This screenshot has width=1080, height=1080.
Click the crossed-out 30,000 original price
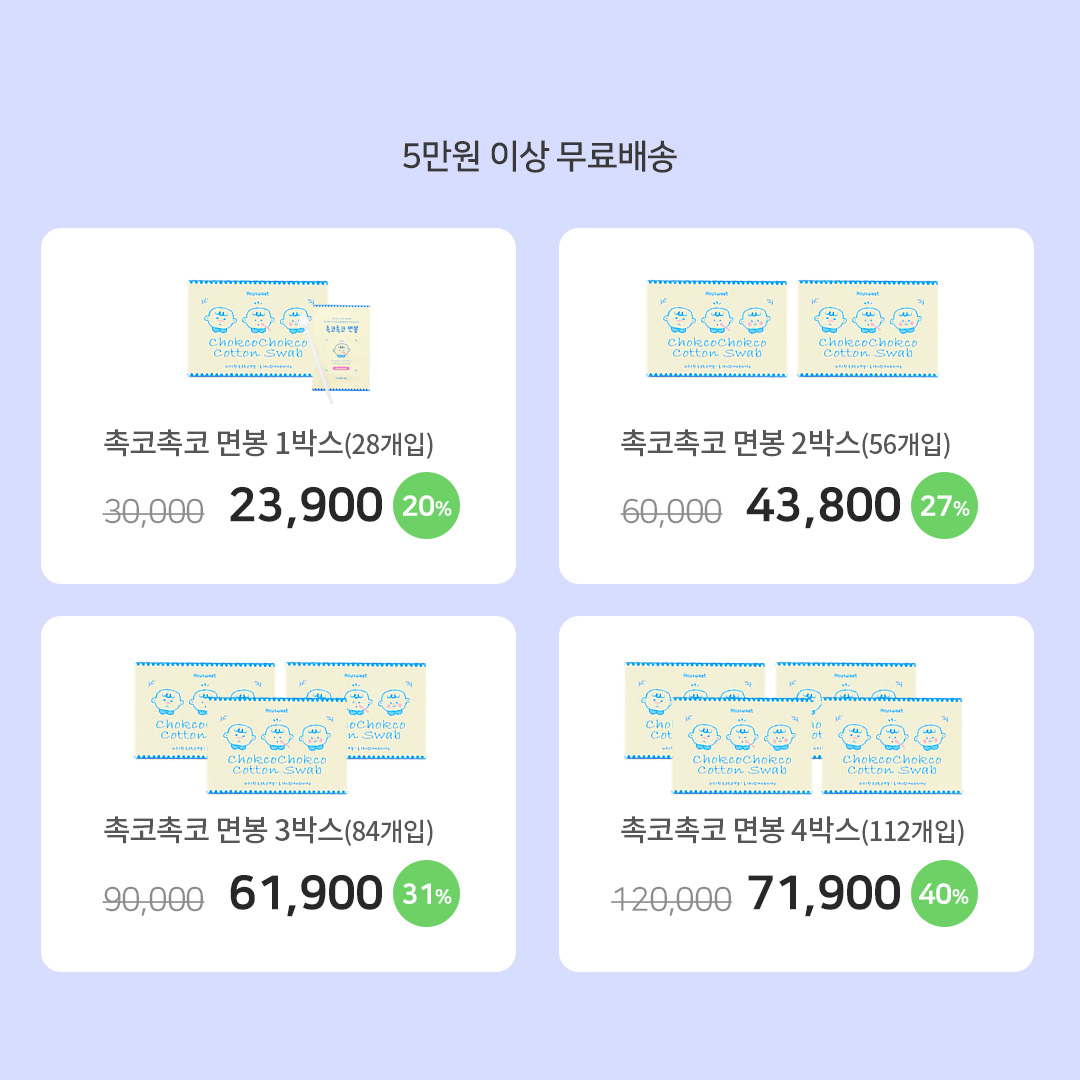click(x=154, y=511)
